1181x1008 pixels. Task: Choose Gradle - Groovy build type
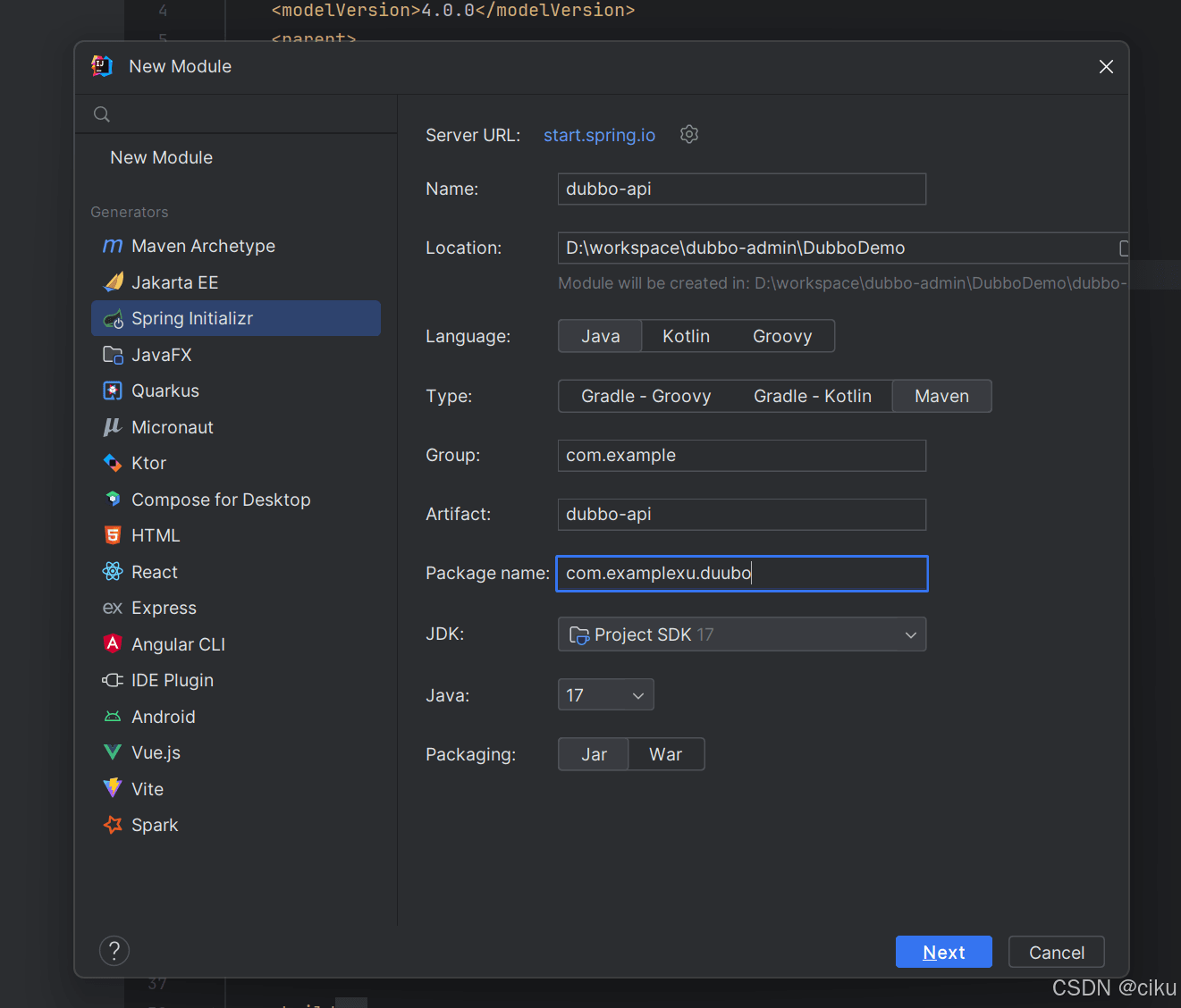click(x=645, y=396)
